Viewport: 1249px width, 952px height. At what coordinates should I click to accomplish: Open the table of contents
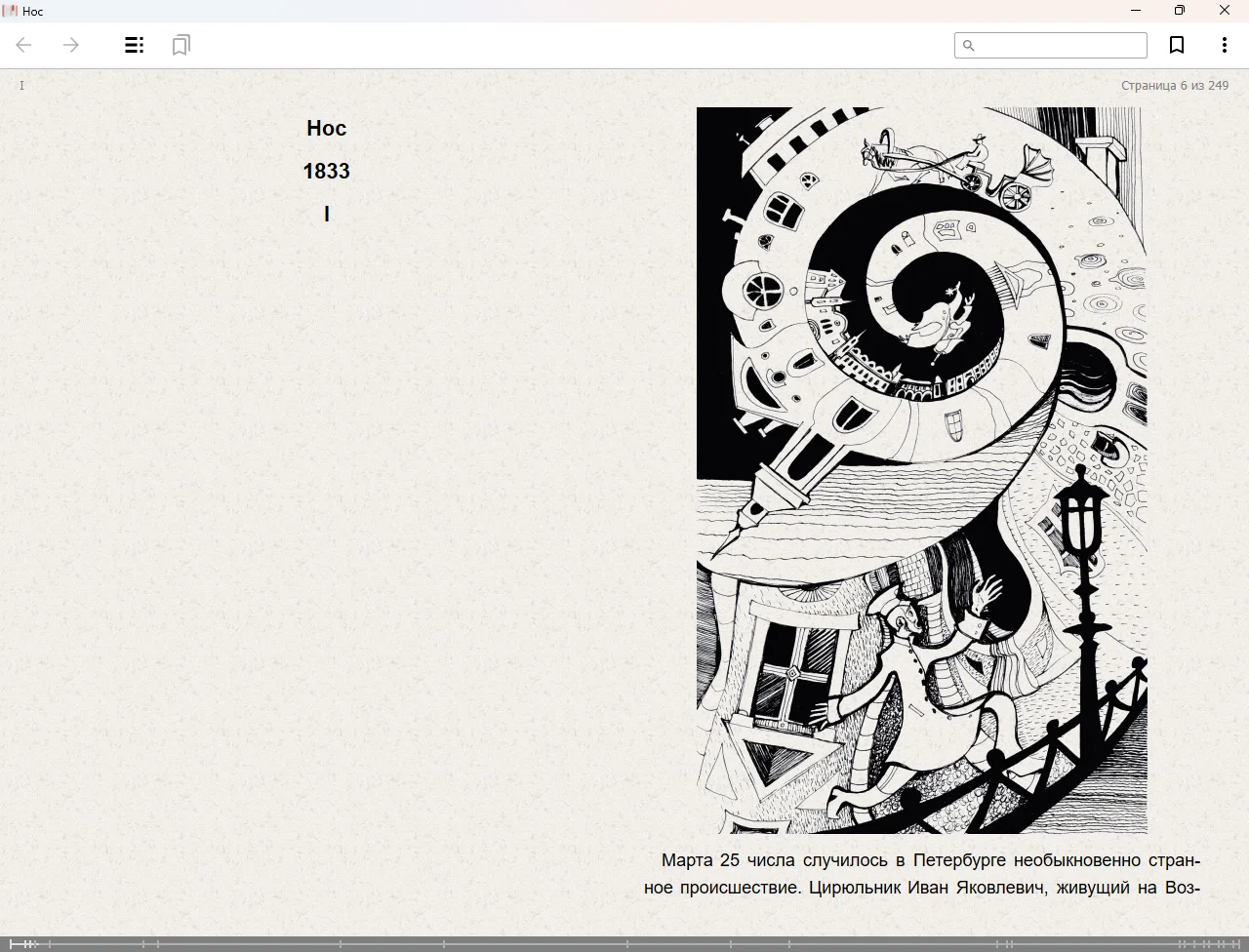(x=135, y=45)
